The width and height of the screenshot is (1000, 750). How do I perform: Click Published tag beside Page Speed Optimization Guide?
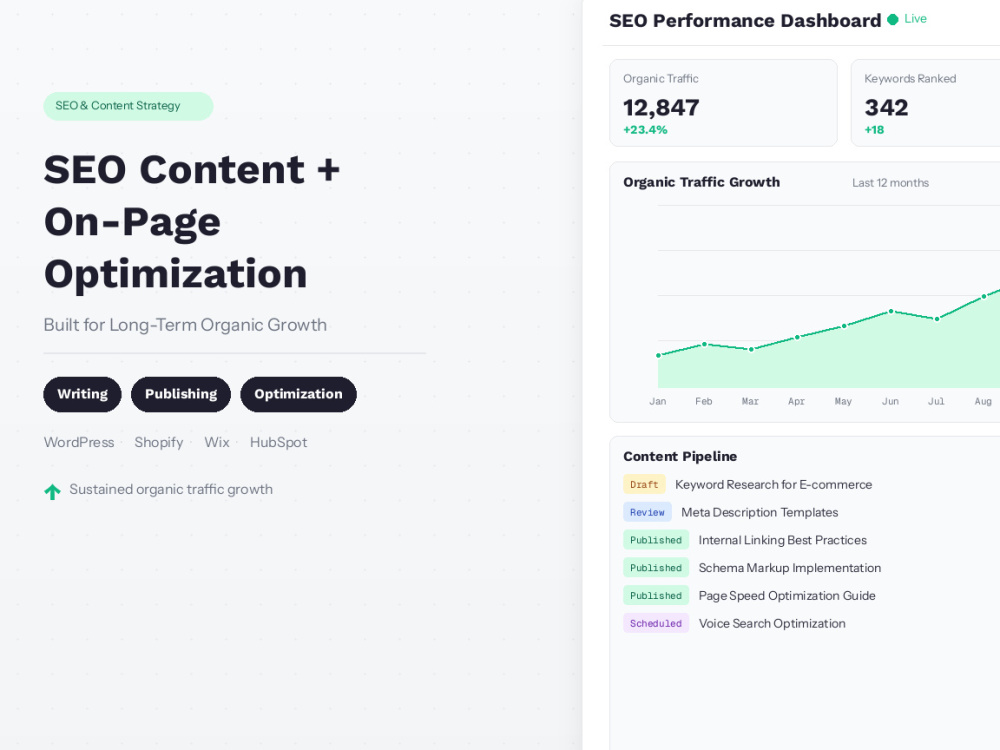click(656, 596)
